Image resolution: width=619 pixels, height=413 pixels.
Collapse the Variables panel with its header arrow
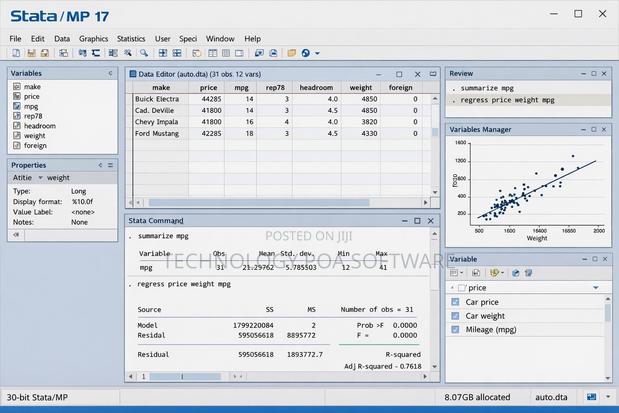110,73
